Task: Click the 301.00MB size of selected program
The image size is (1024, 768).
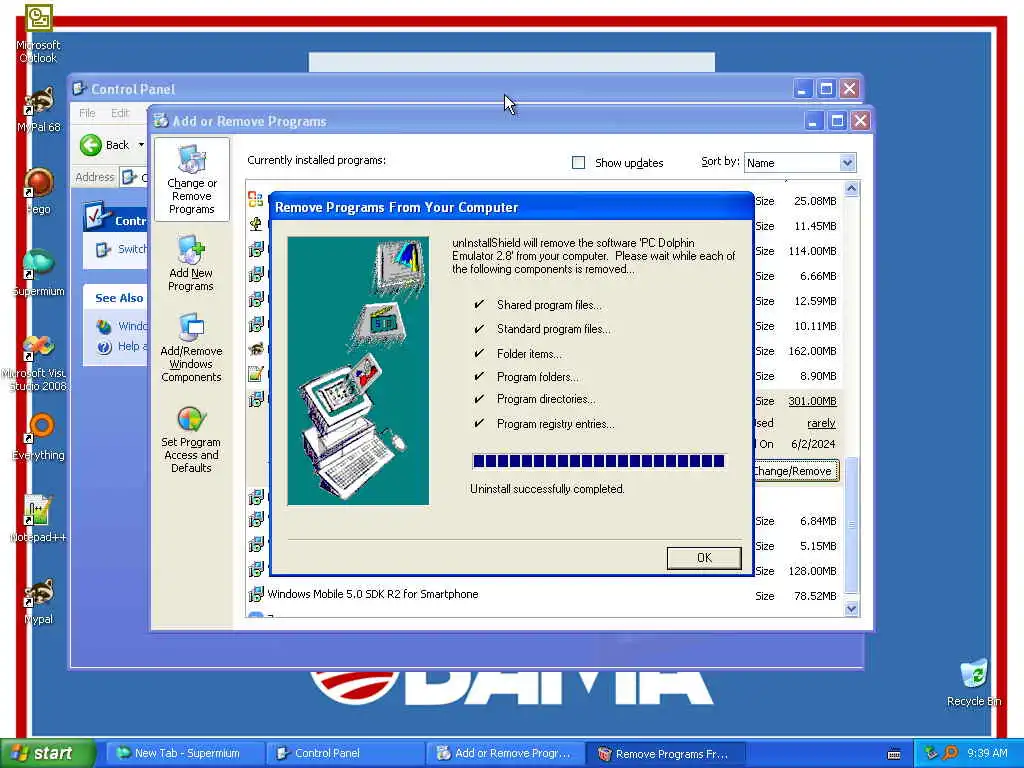Action: [812, 401]
